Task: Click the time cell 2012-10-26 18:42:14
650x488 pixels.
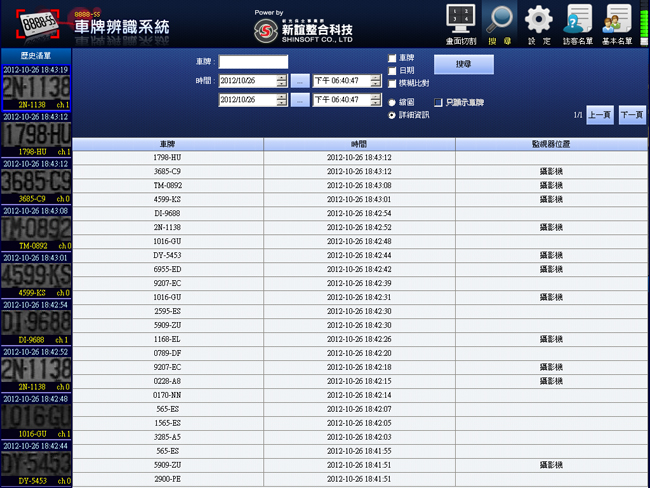Action: pyautogui.click(x=359, y=395)
